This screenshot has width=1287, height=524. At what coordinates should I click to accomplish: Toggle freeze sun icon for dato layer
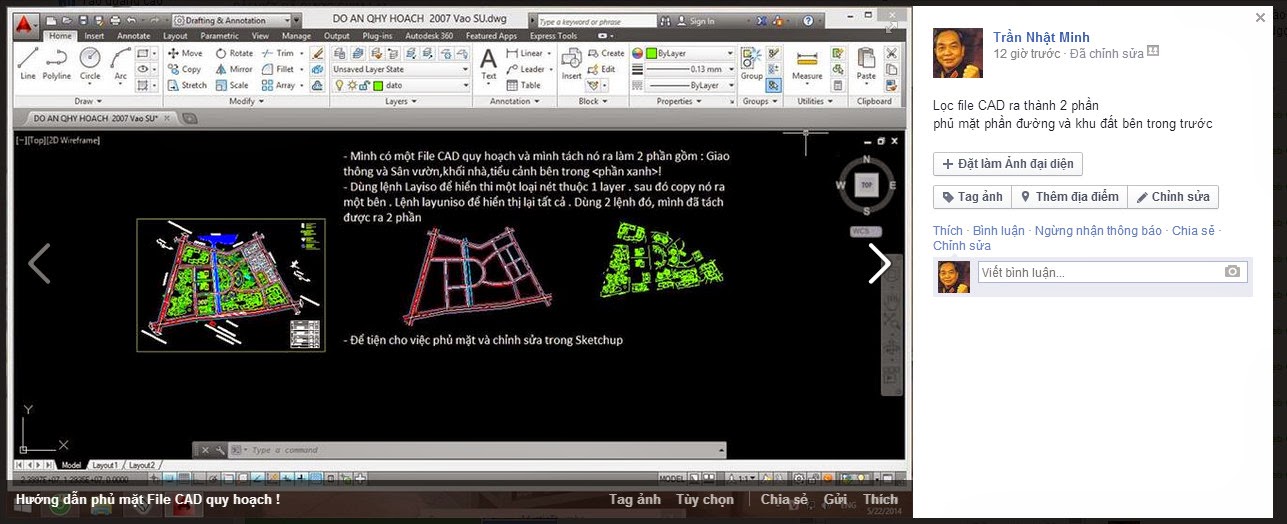(353, 86)
